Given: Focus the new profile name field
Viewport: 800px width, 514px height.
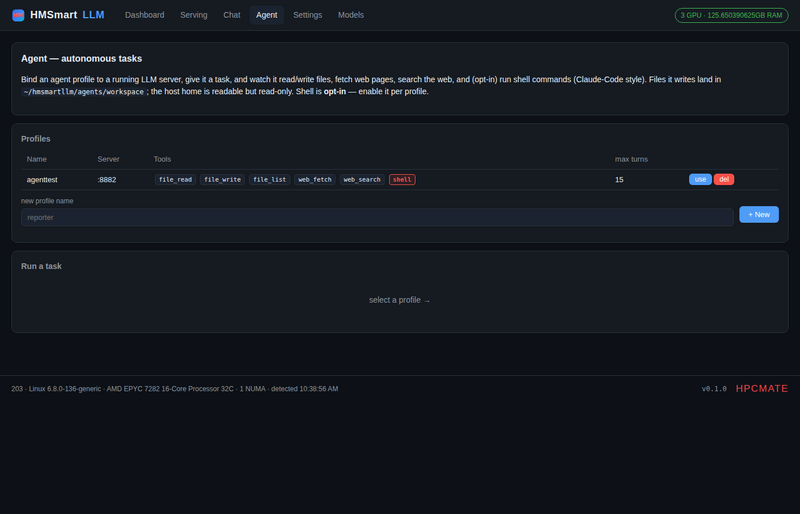Looking at the screenshot, I should pyautogui.click(x=377, y=217).
